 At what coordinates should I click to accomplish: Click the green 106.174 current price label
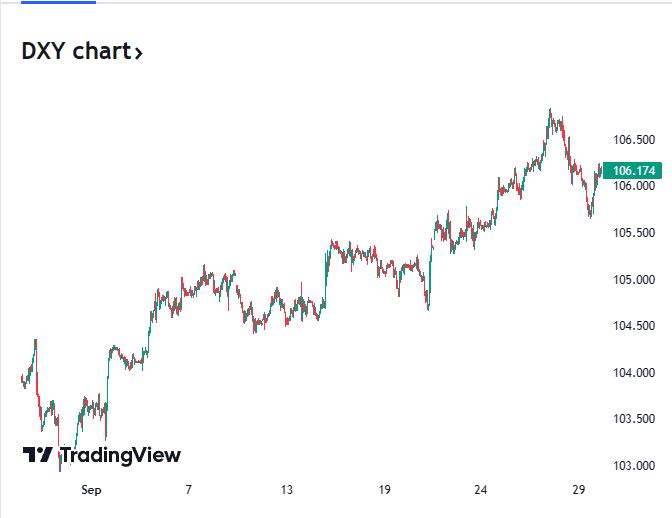click(633, 171)
